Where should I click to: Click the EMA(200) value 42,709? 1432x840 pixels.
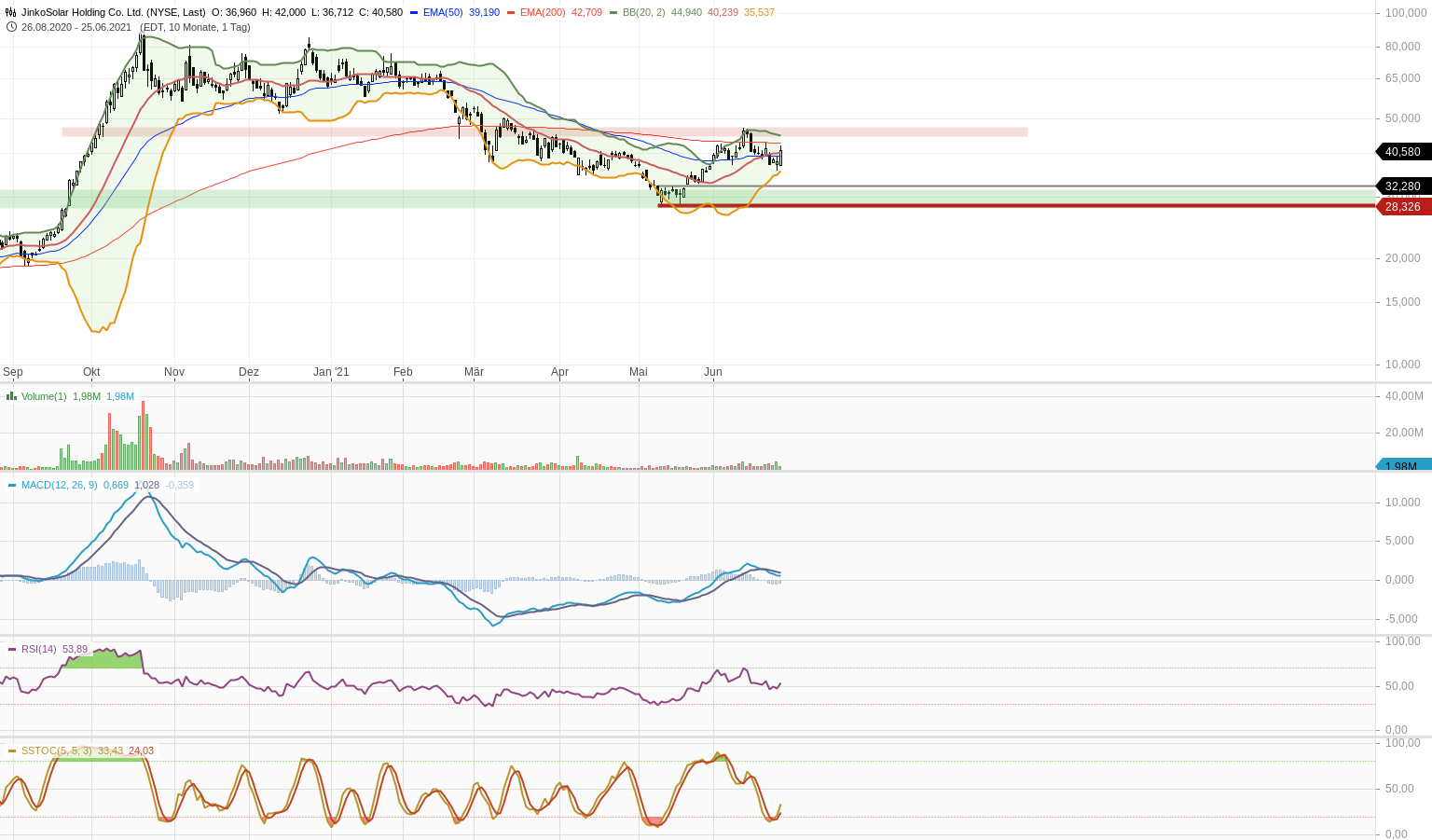point(586,12)
